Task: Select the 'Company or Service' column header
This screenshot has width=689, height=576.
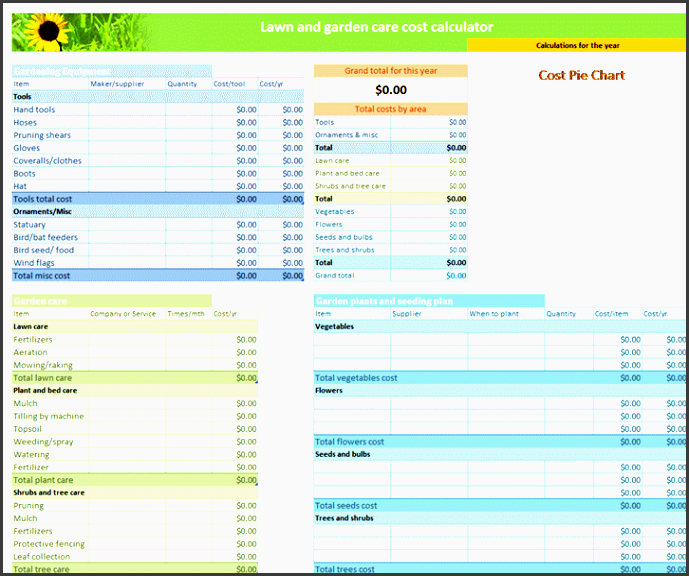Action: pyautogui.click(x=123, y=314)
